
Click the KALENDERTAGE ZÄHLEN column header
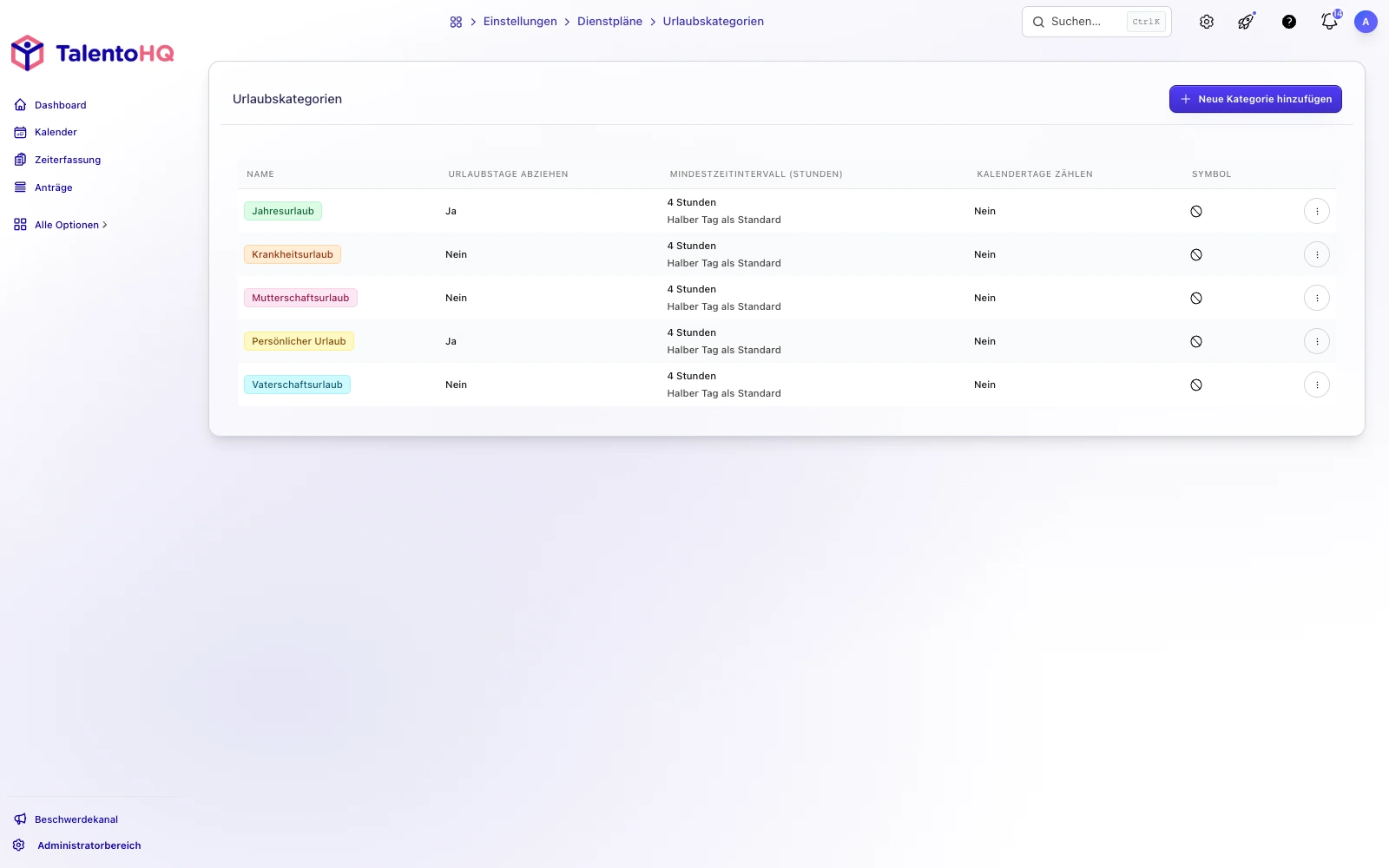[x=1035, y=174]
